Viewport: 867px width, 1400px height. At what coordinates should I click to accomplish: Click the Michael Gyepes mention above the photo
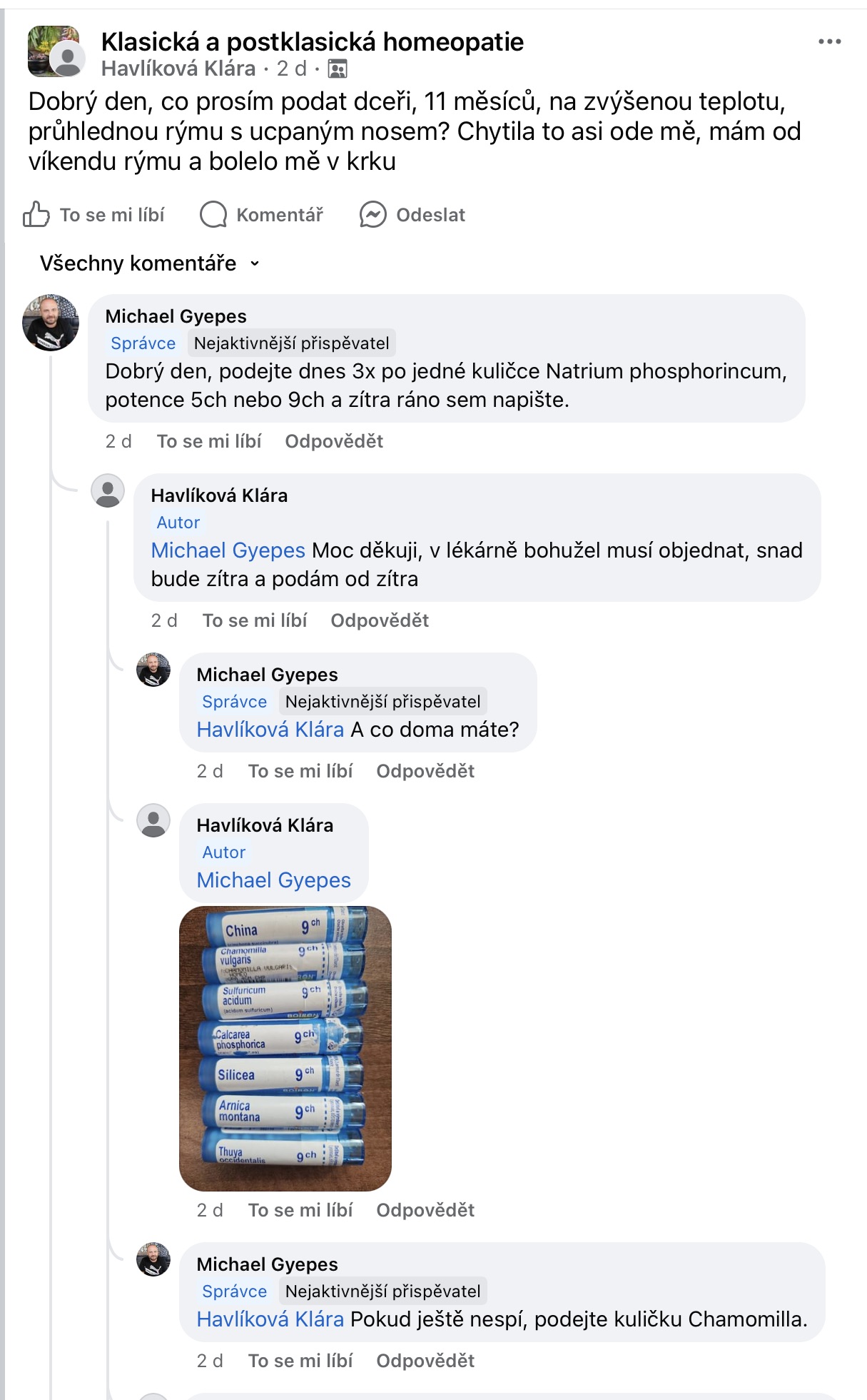click(x=273, y=880)
